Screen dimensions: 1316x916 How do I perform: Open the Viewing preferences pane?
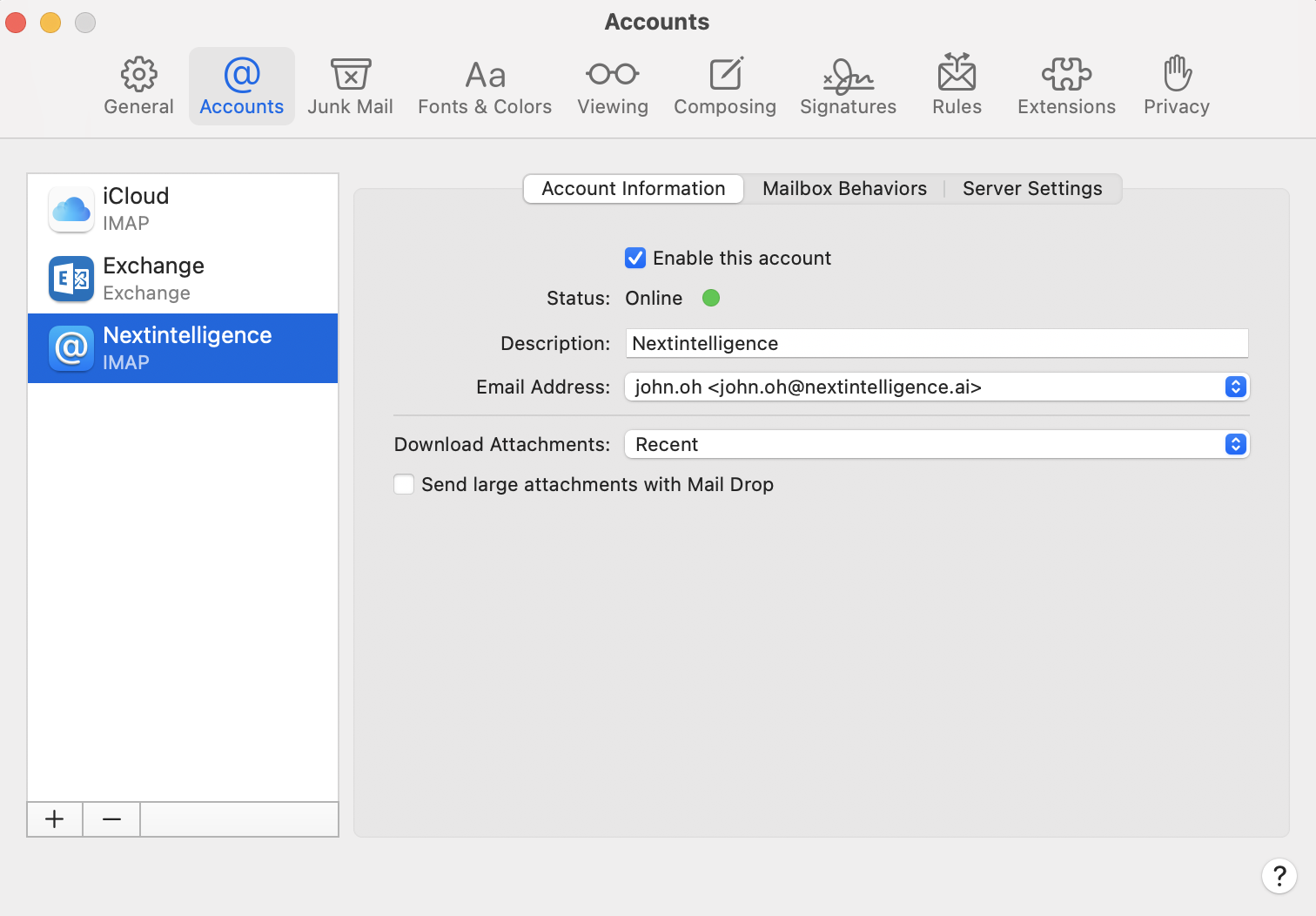(613, 86)
